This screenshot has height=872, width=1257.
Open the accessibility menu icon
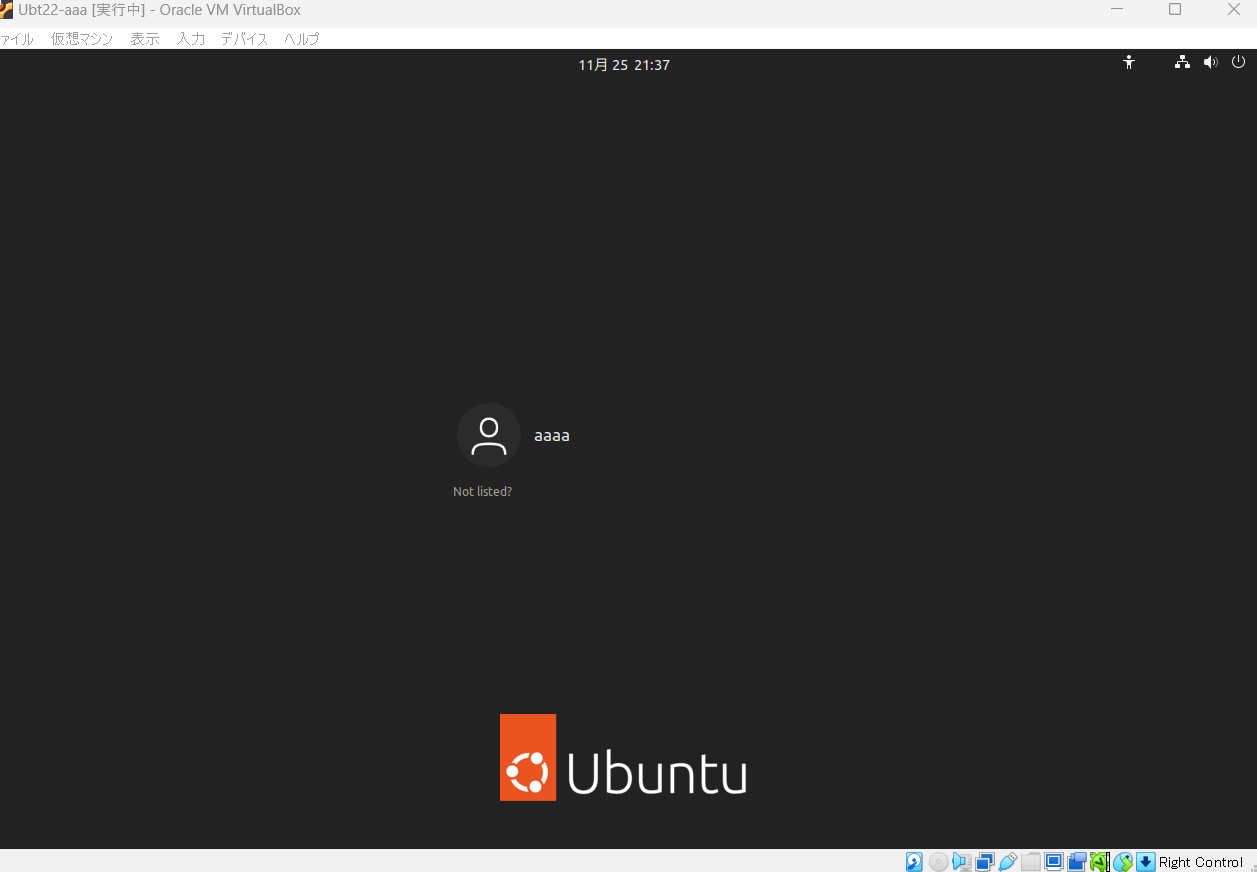coord(1129,62)
